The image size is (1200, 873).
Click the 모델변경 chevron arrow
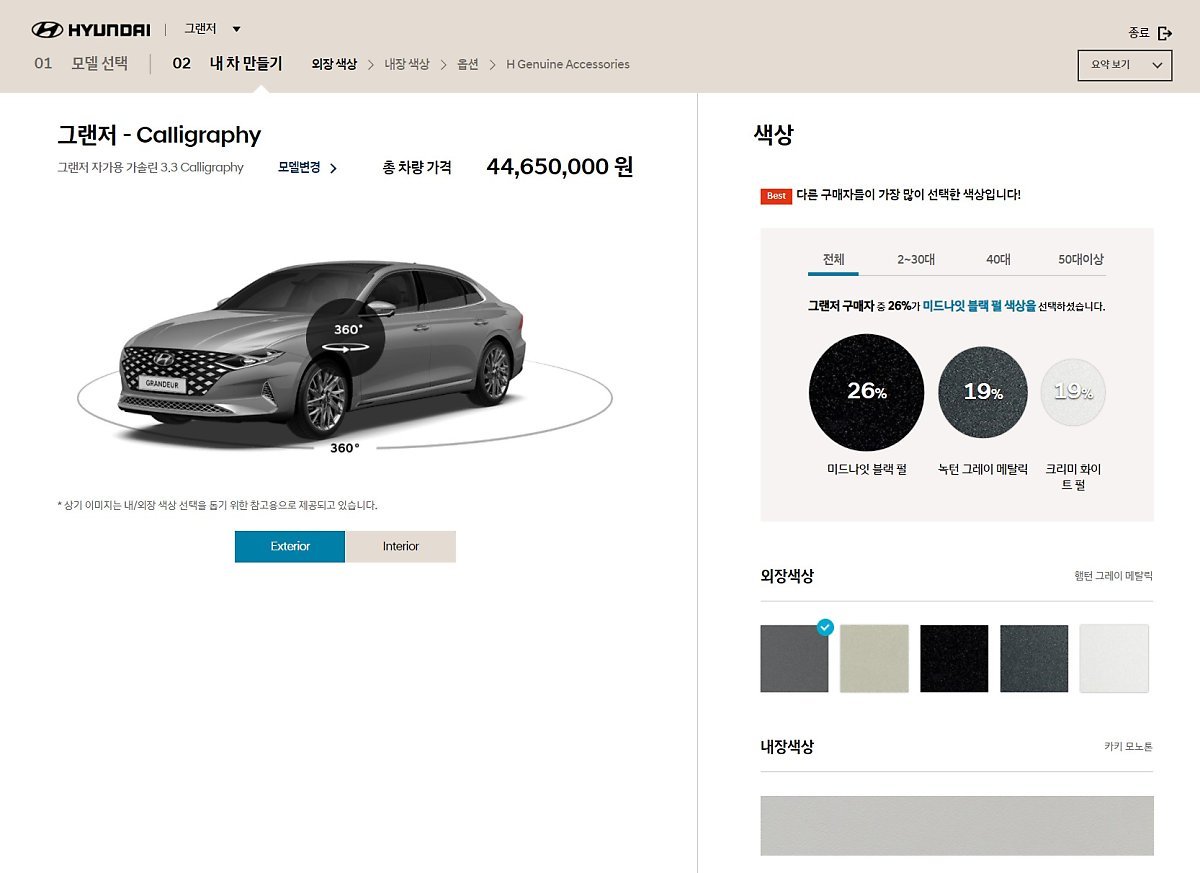[x=333, y=168]
